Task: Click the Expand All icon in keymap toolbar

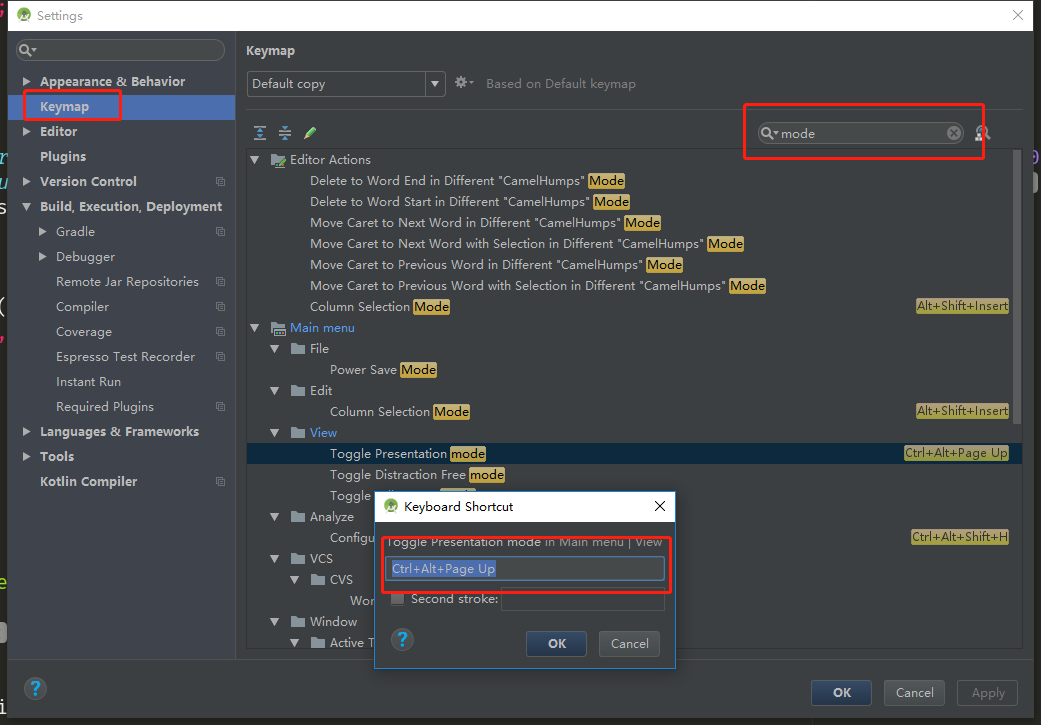Action: [260, 133]
